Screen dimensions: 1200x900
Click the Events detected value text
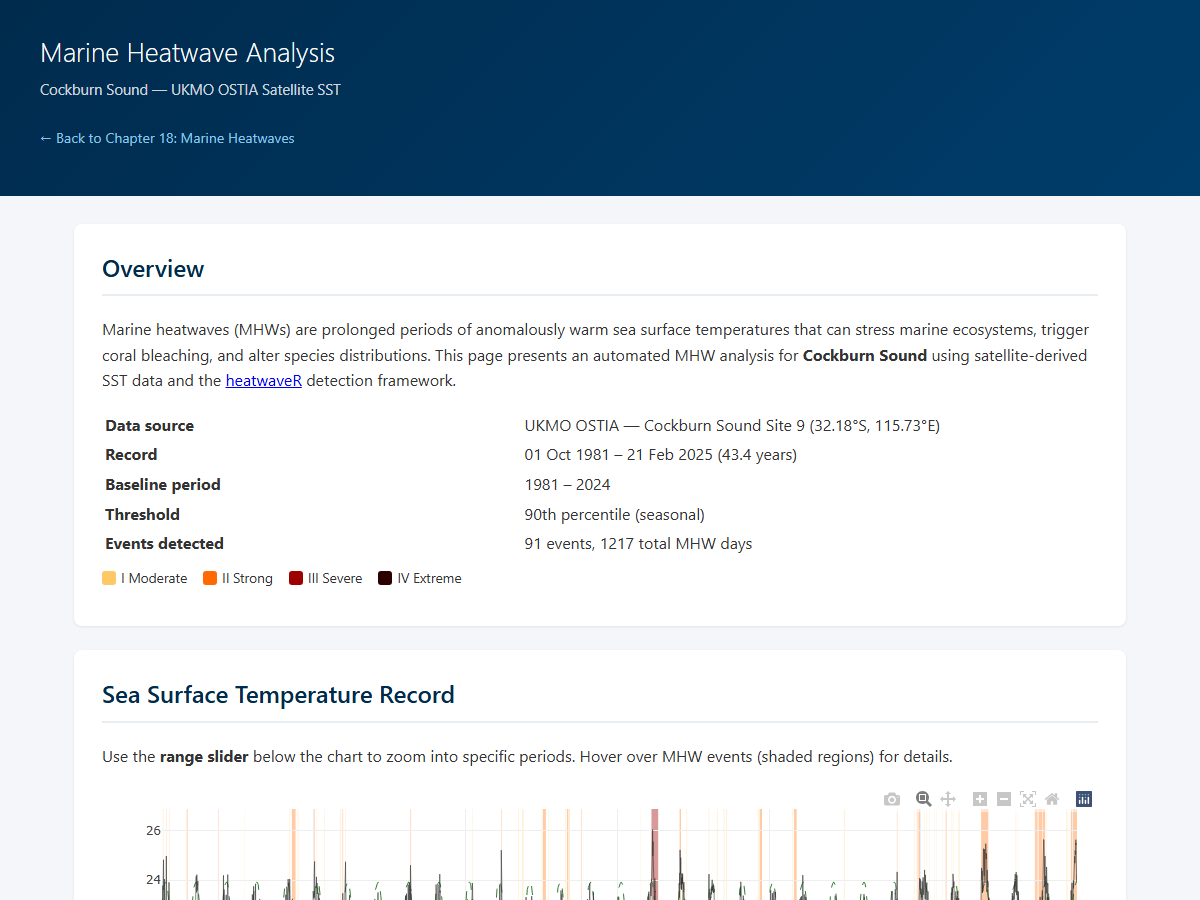tap(638, 544)
